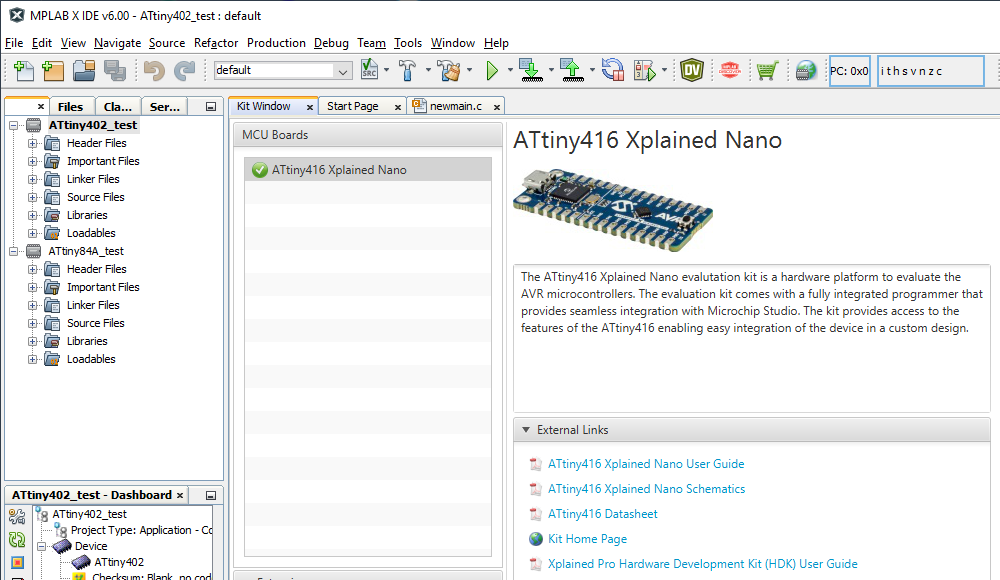
Task: Close the newmain.c tab
Action: point(497,107)
